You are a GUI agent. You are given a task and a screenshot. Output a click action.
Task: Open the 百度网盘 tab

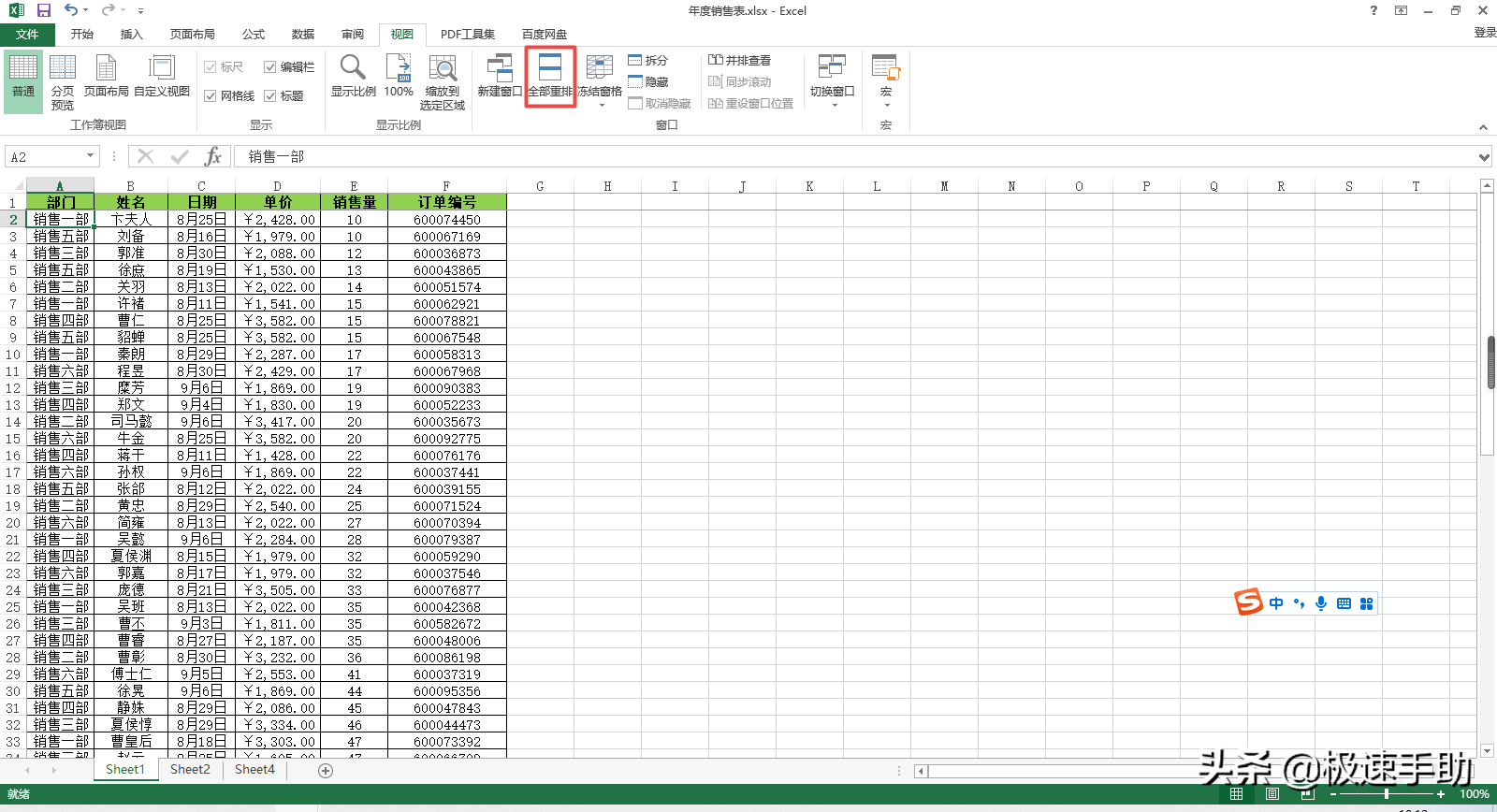point(545,34)
